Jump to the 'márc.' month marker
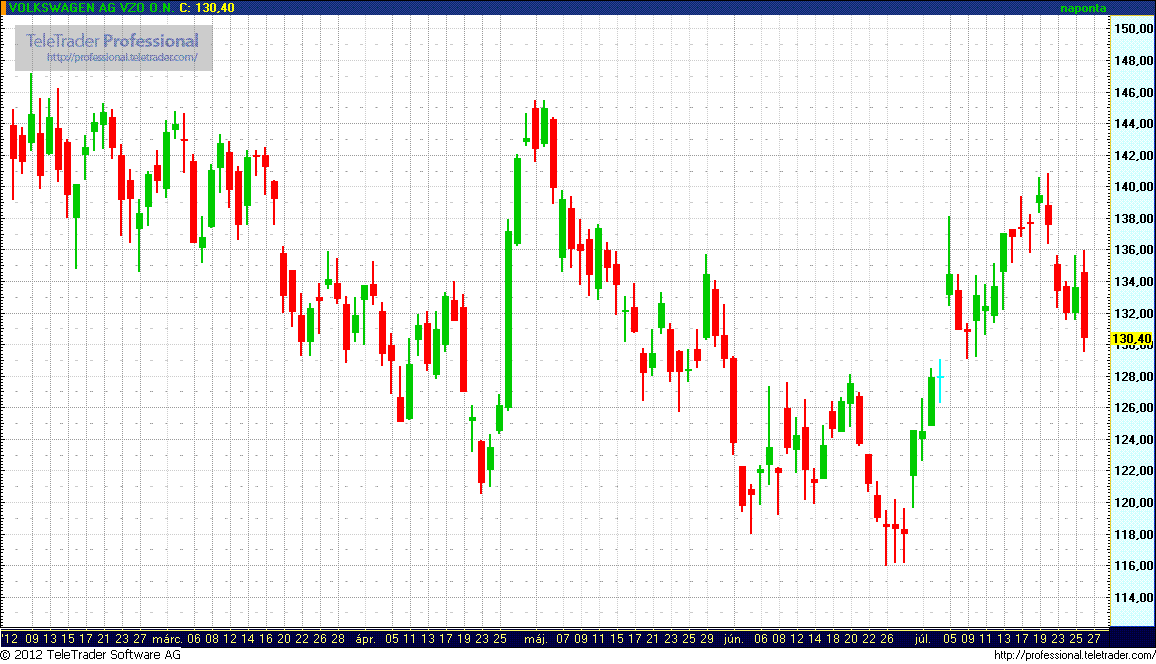The height and width of the screenshot is (664, 1156). [165, 638]
